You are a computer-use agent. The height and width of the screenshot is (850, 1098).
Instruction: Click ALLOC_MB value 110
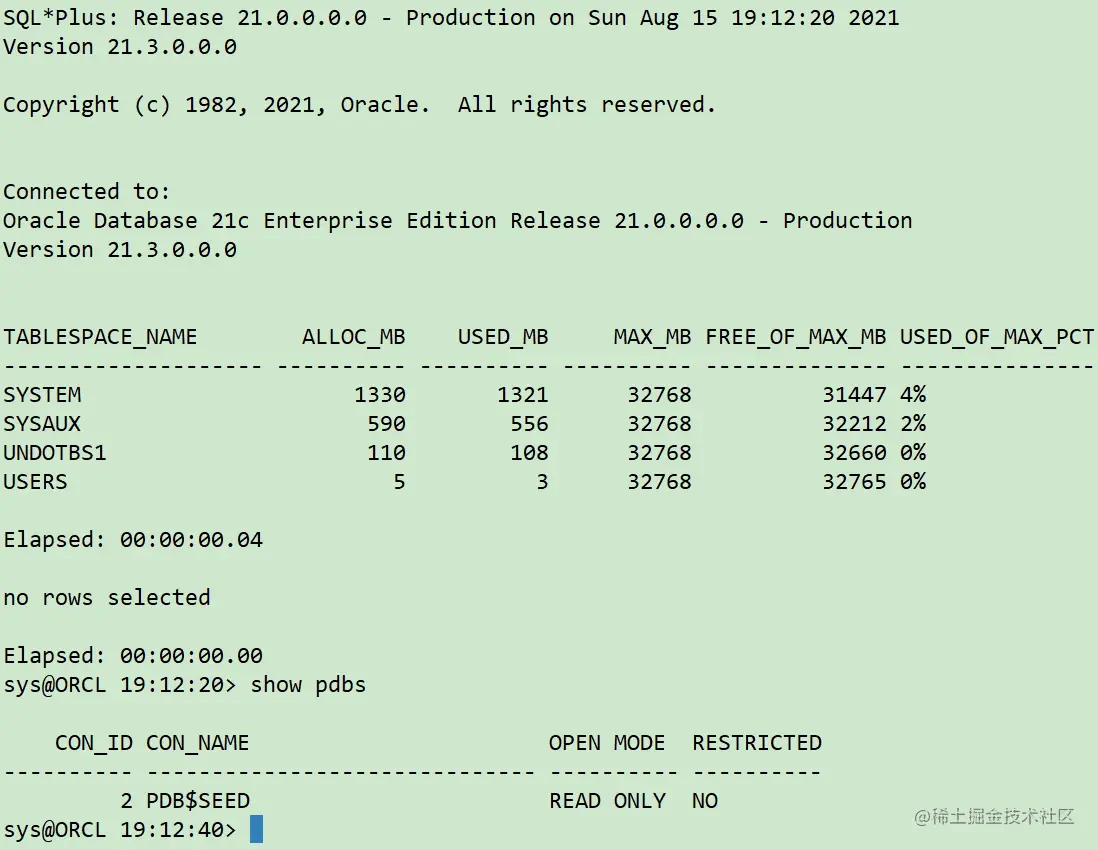click(387, 452)
